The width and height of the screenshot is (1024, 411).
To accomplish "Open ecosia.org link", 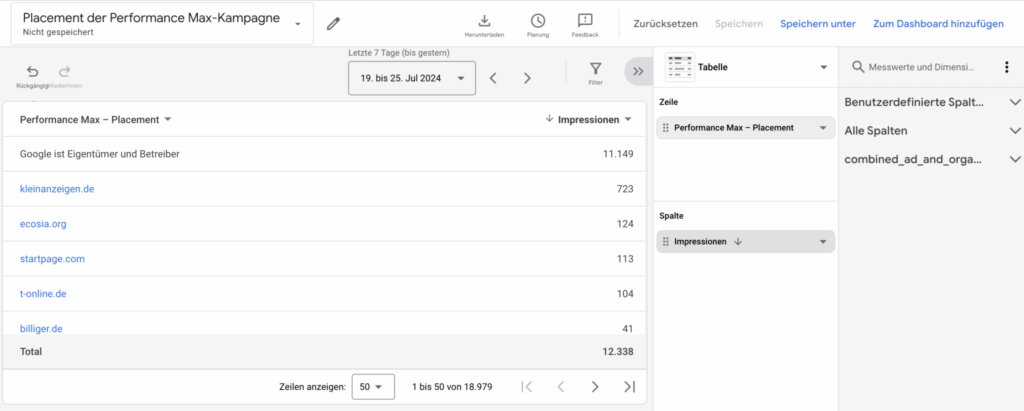I will pos(43,223).
